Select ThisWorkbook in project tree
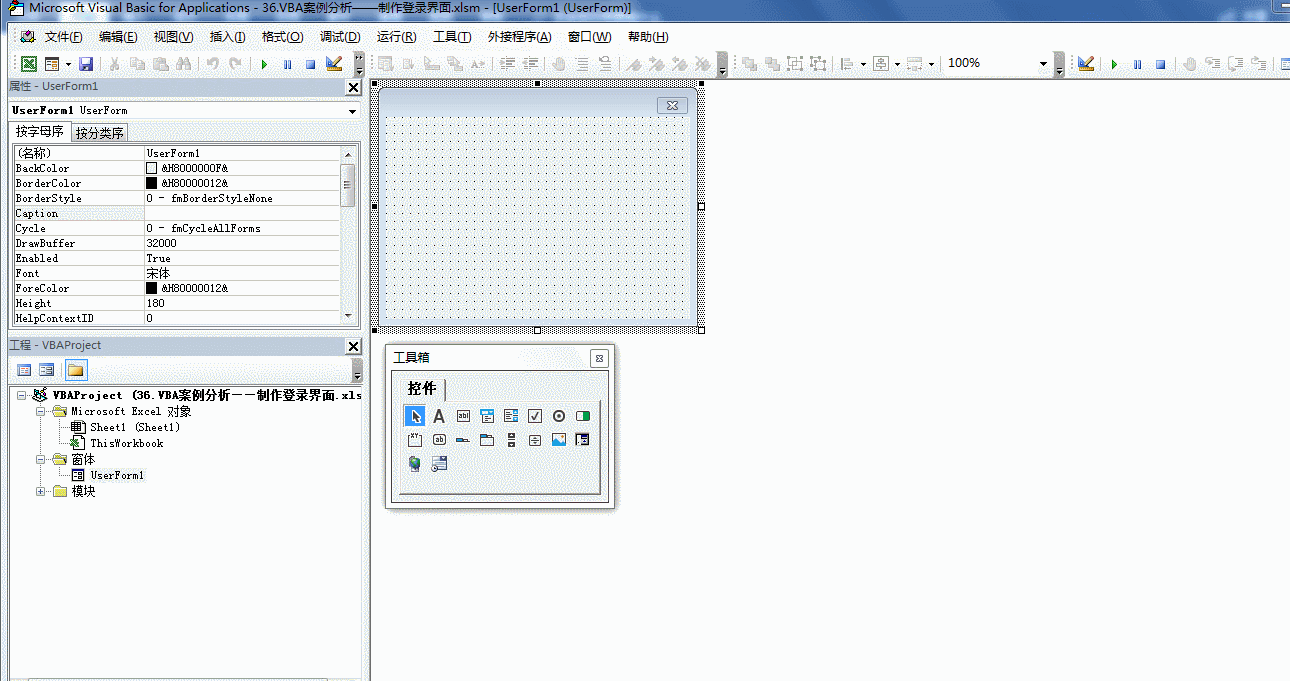The height and width of the screenshot is (681, 1290). [x=126, y=443]
